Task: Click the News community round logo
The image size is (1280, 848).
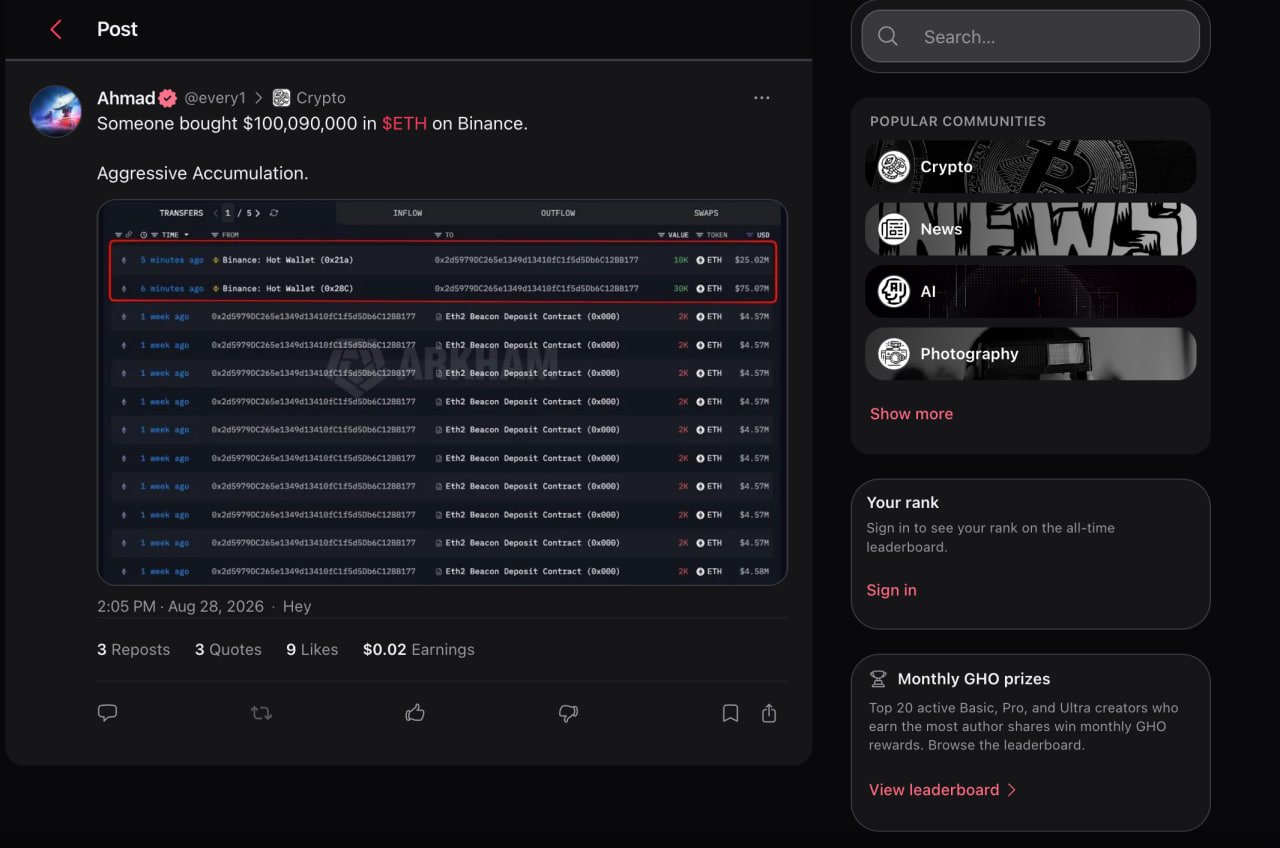Action: (894, 229)
